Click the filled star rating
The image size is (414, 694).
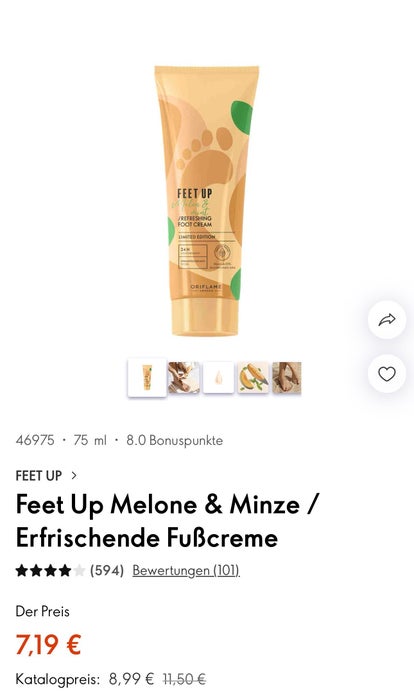(x=43, y=571)
